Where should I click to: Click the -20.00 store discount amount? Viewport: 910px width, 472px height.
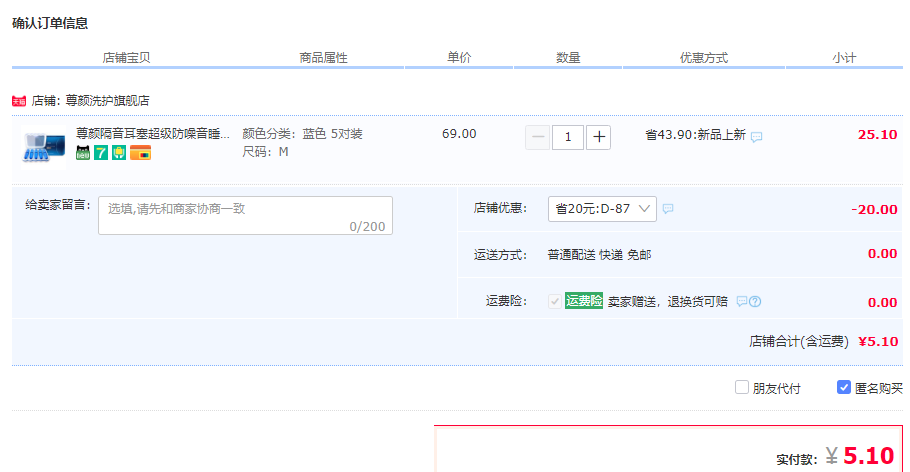[x=874, y=210]
